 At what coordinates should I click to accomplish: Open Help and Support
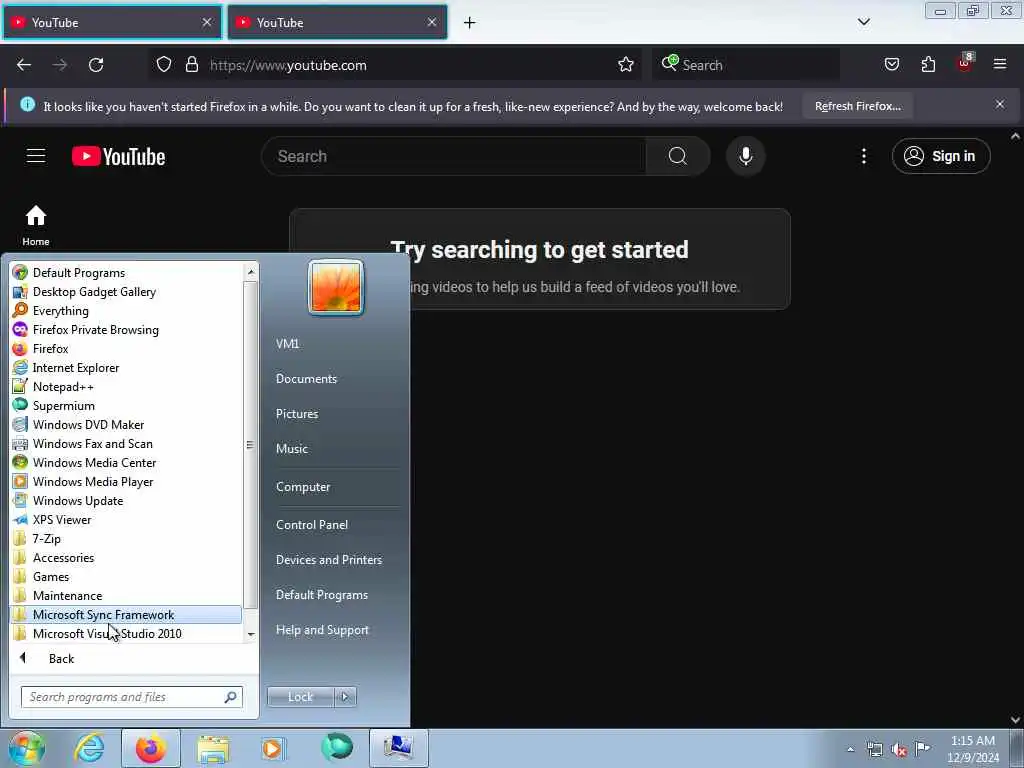pyautogui.click(x=322, y=630)
